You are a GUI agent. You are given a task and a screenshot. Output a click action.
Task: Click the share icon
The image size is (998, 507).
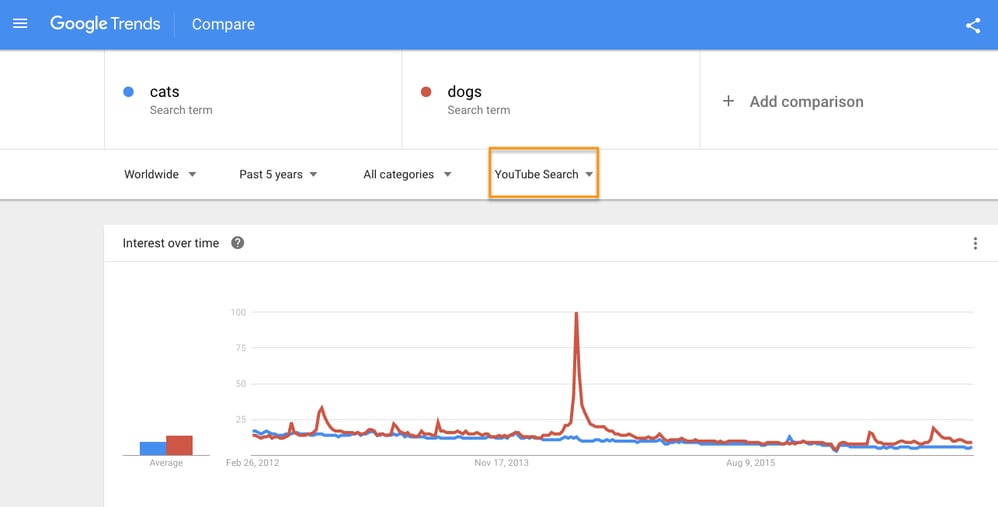[973, 26]
